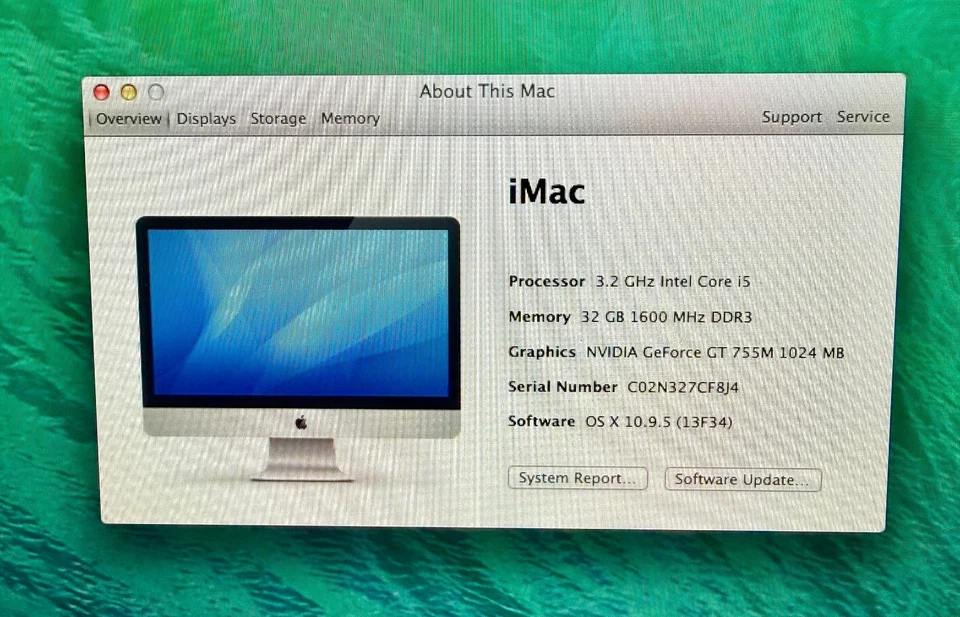960x617 pixels.
Task: Run Software Update
Action: [x=742, y=479]
